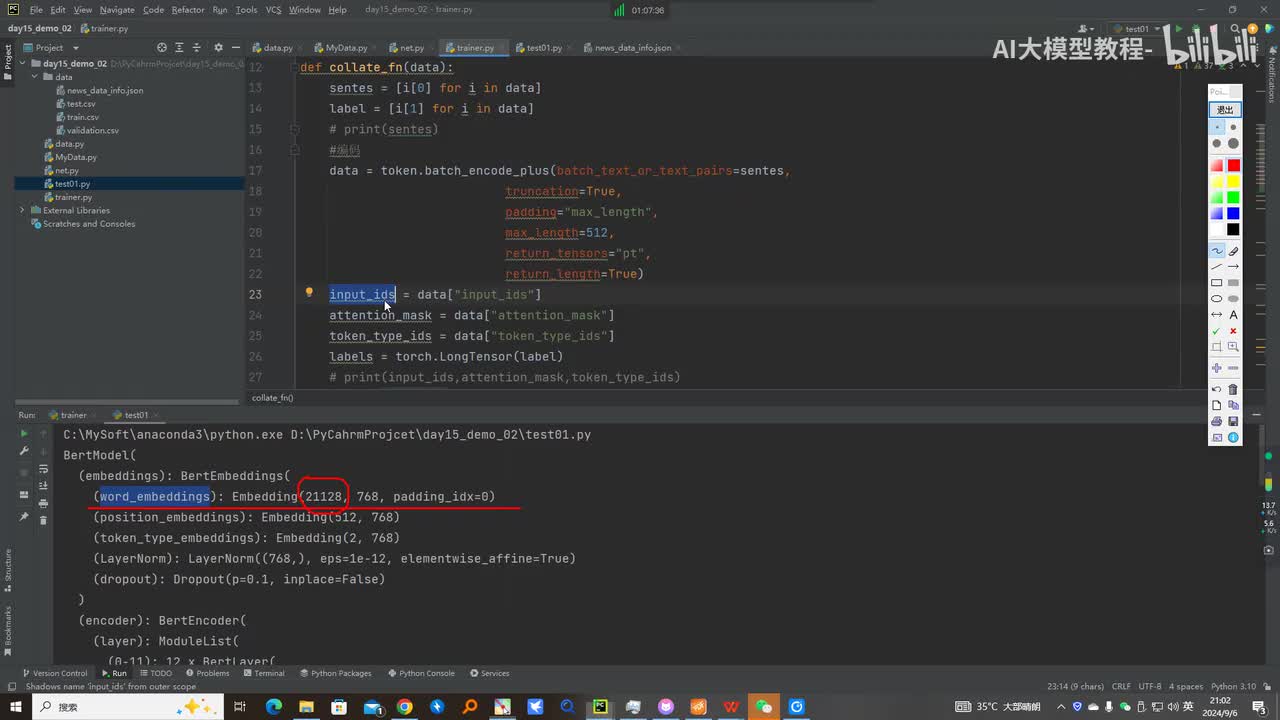Click the Select Opened File target icon
This screenshot has width=1280, height=720.
click(x=162, y=47)
